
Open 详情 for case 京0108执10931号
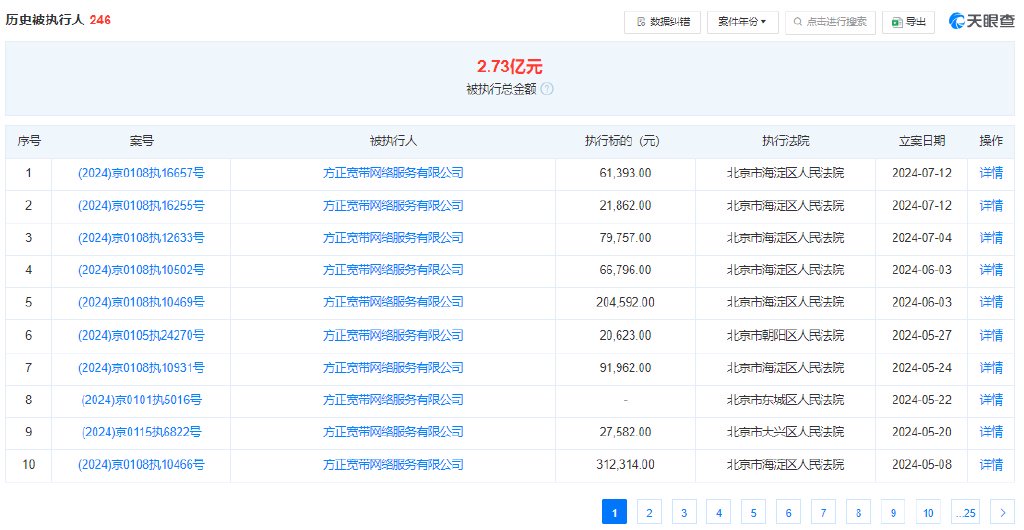pos(991,368)
